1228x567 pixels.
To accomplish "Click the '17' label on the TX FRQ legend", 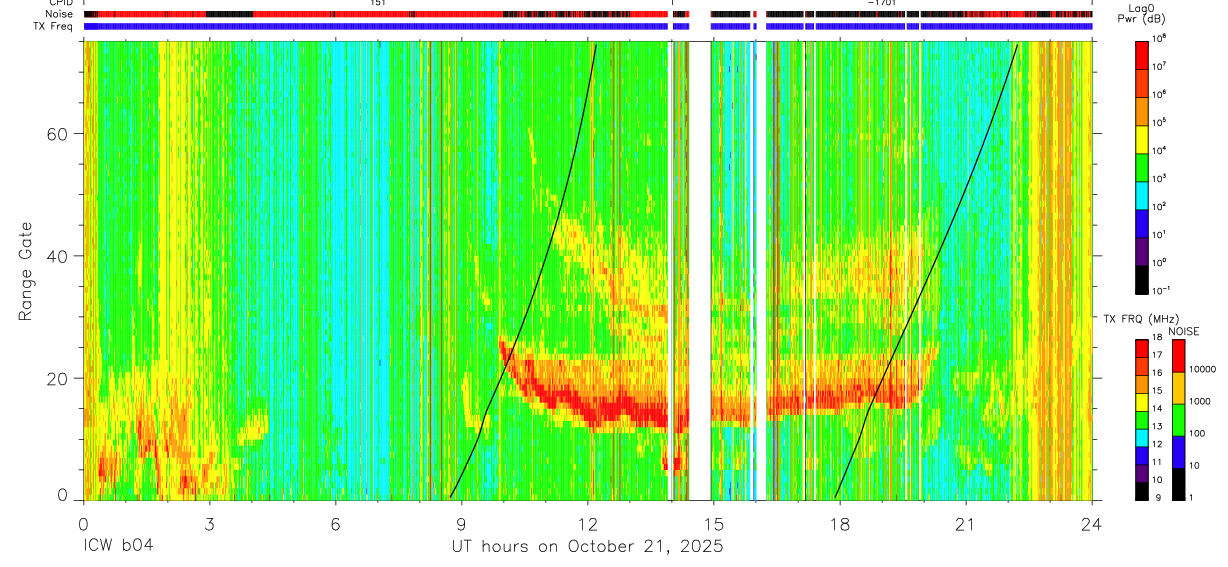I will [1158, 355].
